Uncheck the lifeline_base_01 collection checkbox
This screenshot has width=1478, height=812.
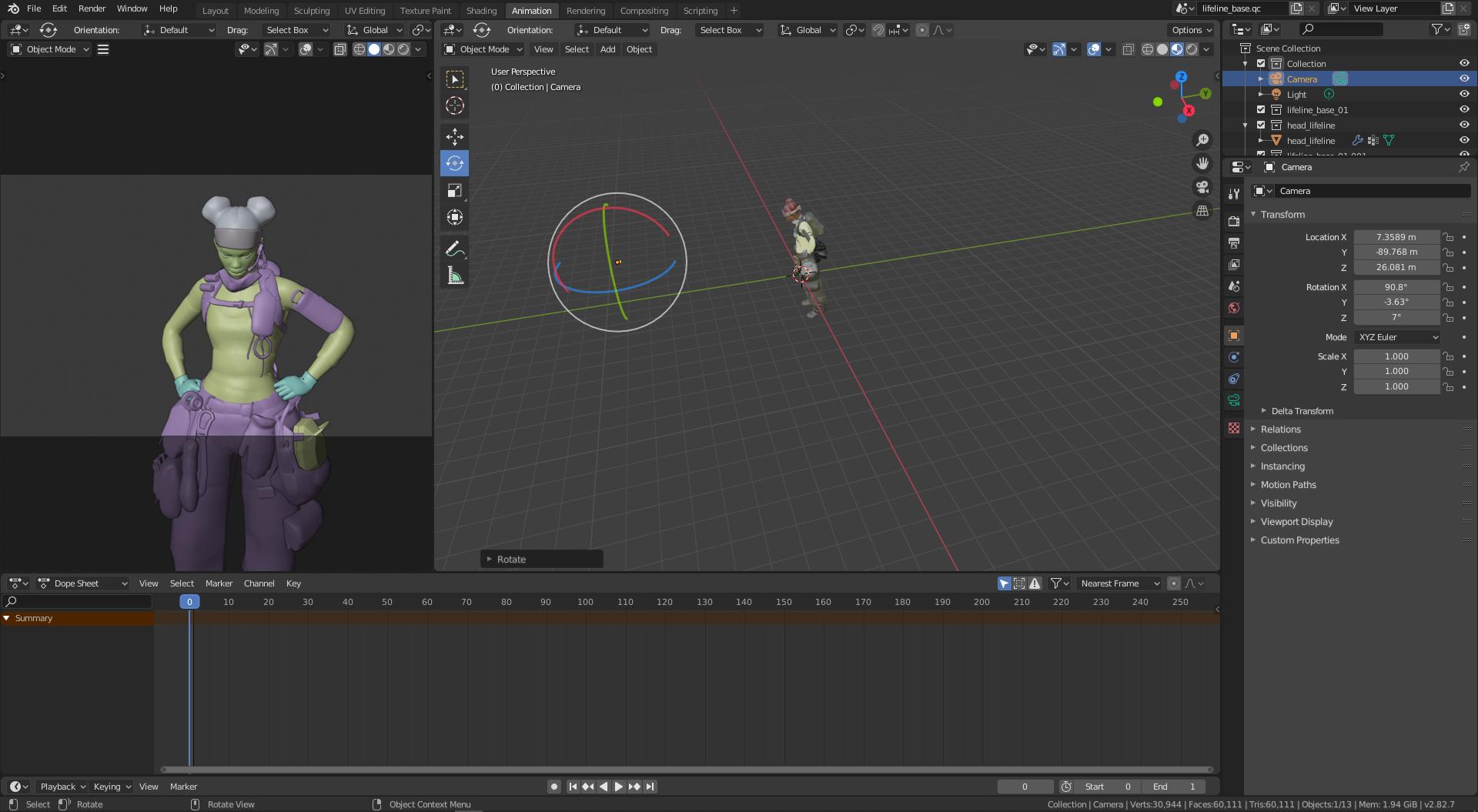(1260, 109)
